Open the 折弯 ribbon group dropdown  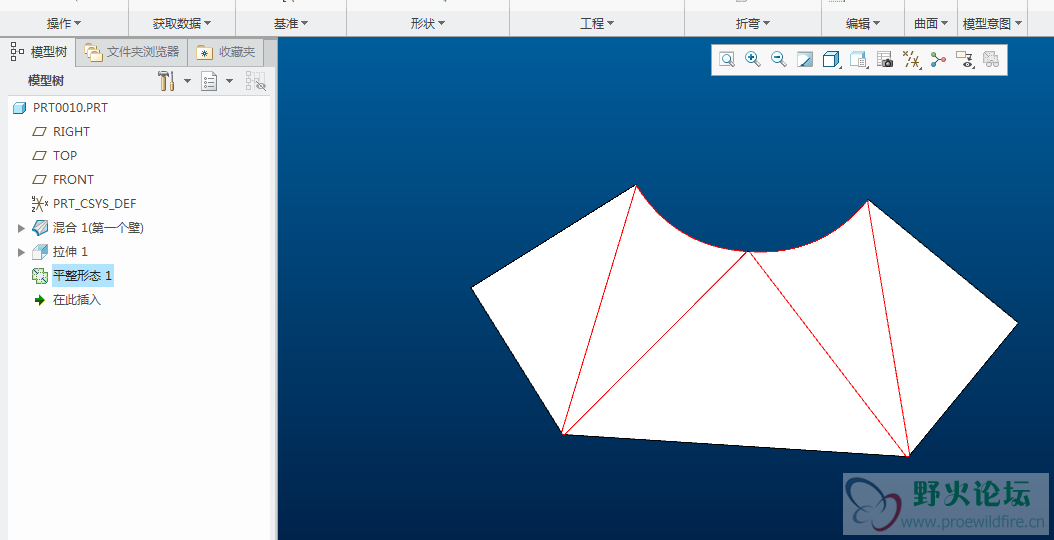pos(753,23)
